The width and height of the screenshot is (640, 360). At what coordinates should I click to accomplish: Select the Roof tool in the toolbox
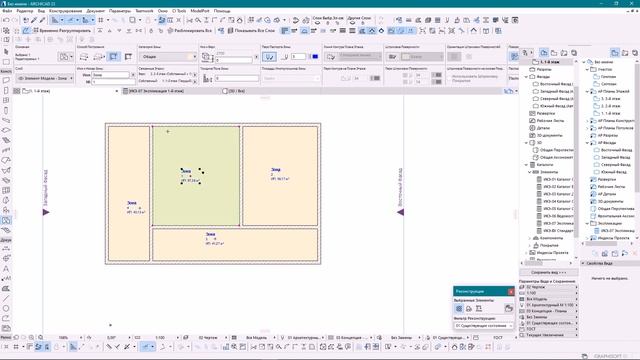(6, 160)
